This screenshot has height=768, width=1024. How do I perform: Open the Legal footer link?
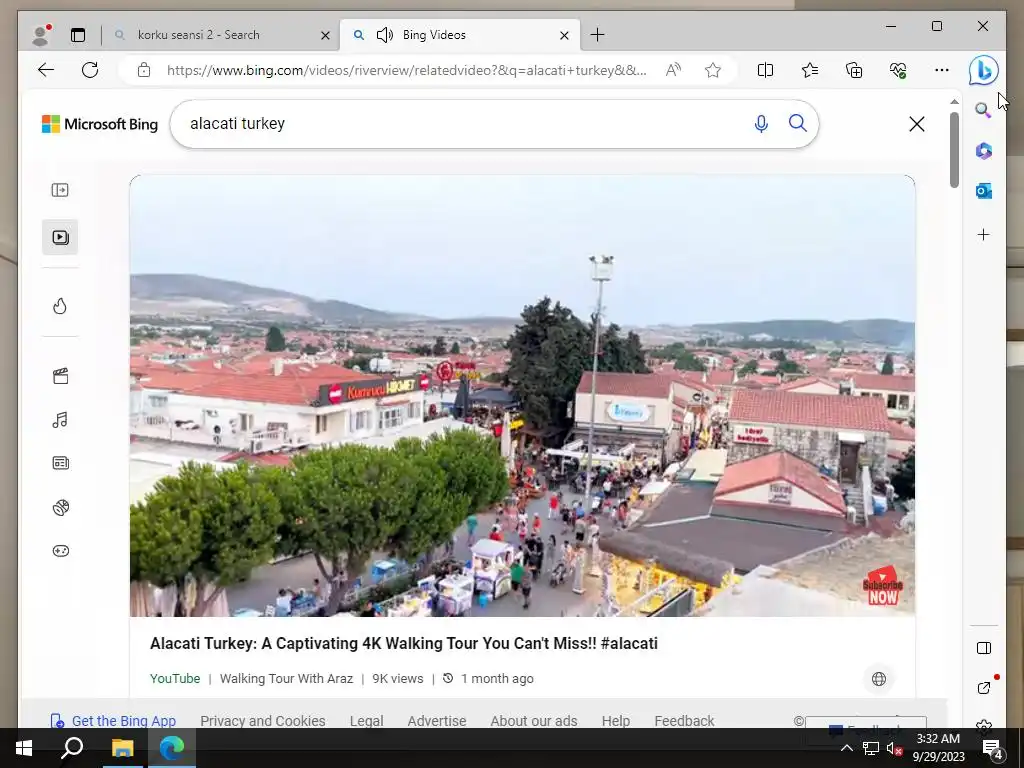tap(366, 721)
